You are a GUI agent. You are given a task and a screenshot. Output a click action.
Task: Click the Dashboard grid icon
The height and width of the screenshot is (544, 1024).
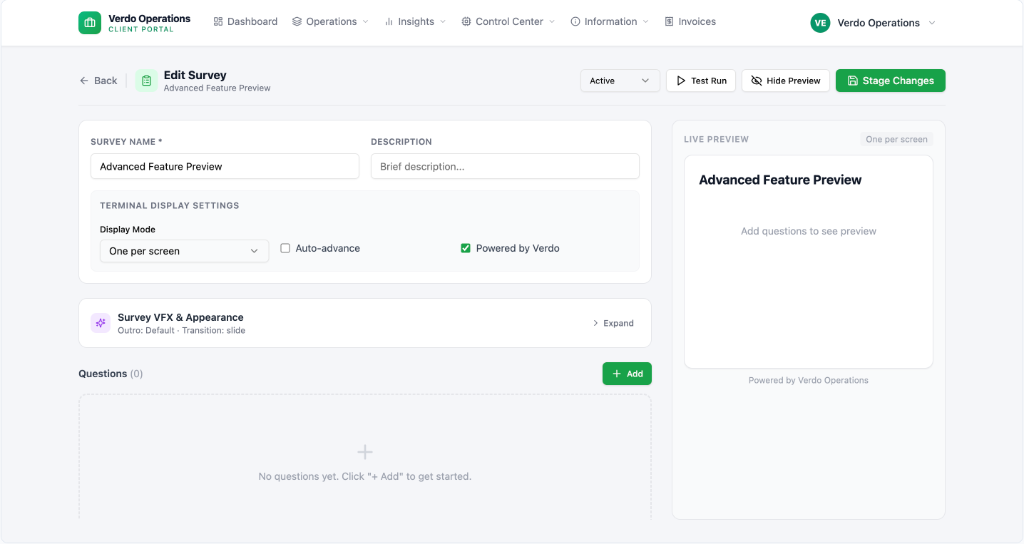218,22
